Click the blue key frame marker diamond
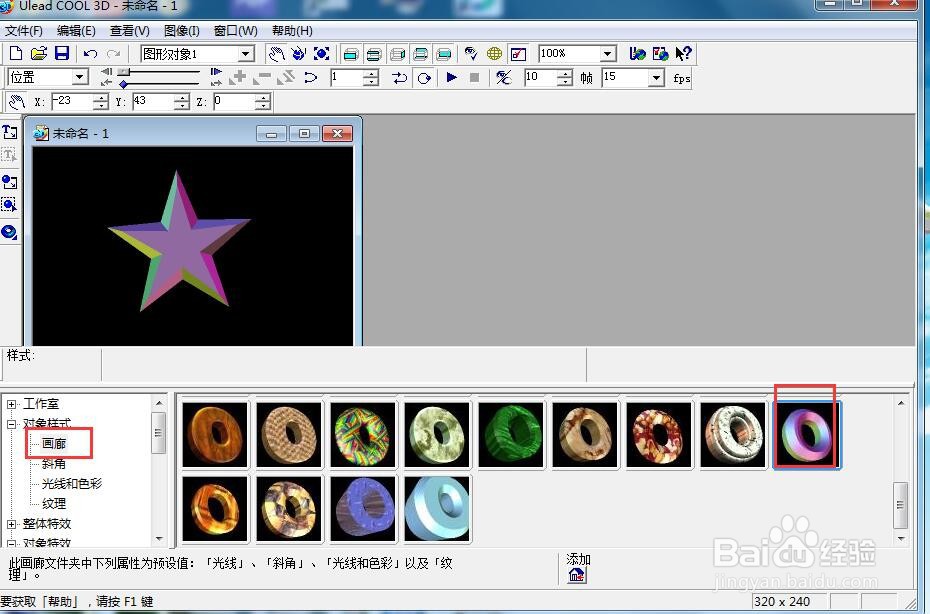This screenshot has width=930, height=614. pyautogui.click(x=123, y=84)
